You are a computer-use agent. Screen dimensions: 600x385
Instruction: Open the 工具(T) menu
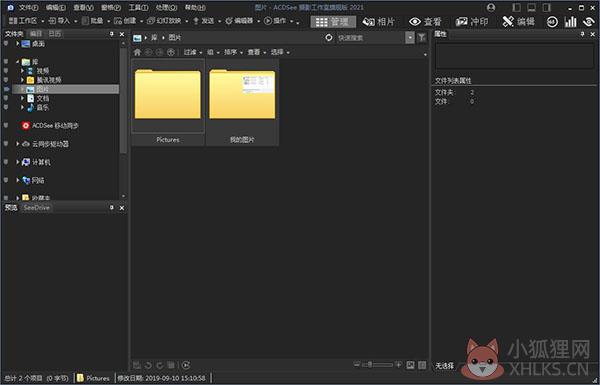click(138, 8)
